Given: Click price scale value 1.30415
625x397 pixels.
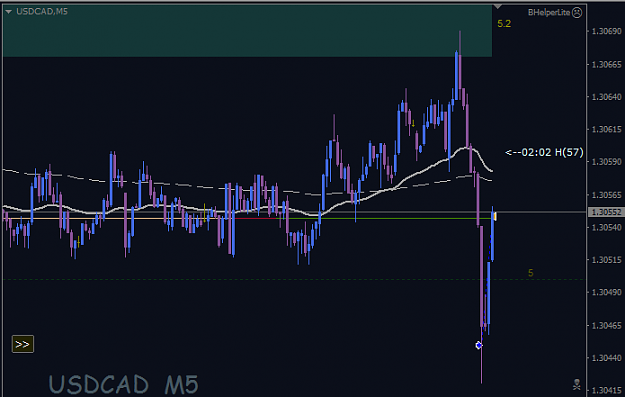Looking at the screenshot, I should tap(607, 390).
